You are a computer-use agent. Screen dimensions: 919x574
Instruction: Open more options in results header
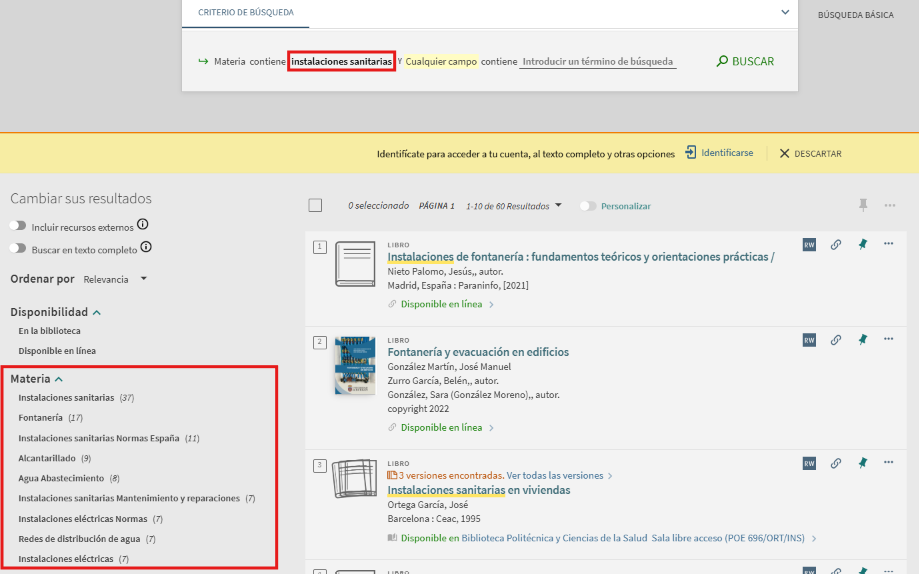[x=890, y=205]
